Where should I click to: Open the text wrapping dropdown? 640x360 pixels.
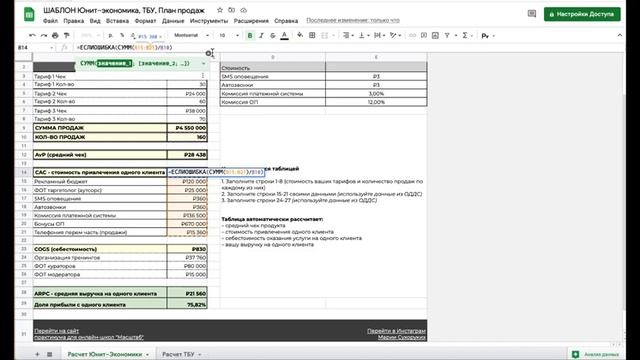pos(379,36)
